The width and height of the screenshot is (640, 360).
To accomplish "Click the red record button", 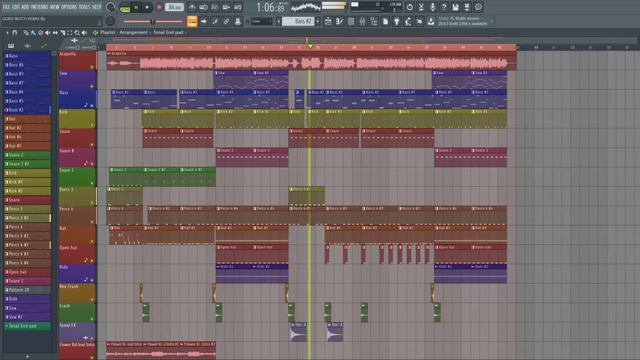I will tap(159, 7).
